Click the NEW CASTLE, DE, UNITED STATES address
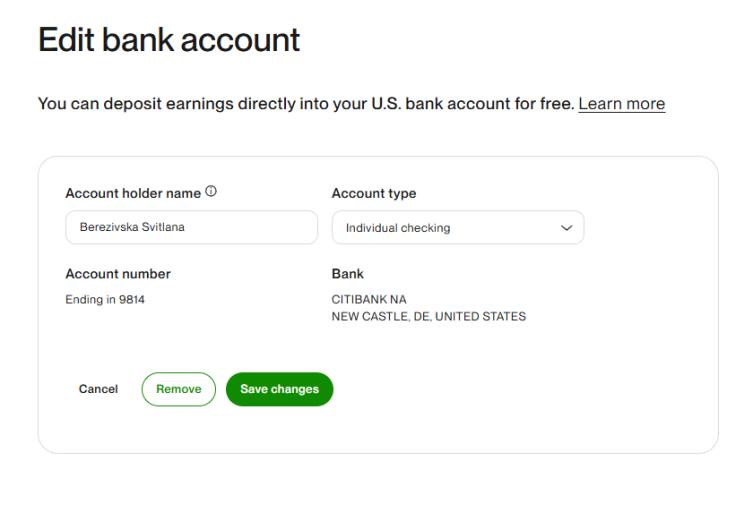Image resolution: width=753 pixels, height=512 pixels. [429, 317]
